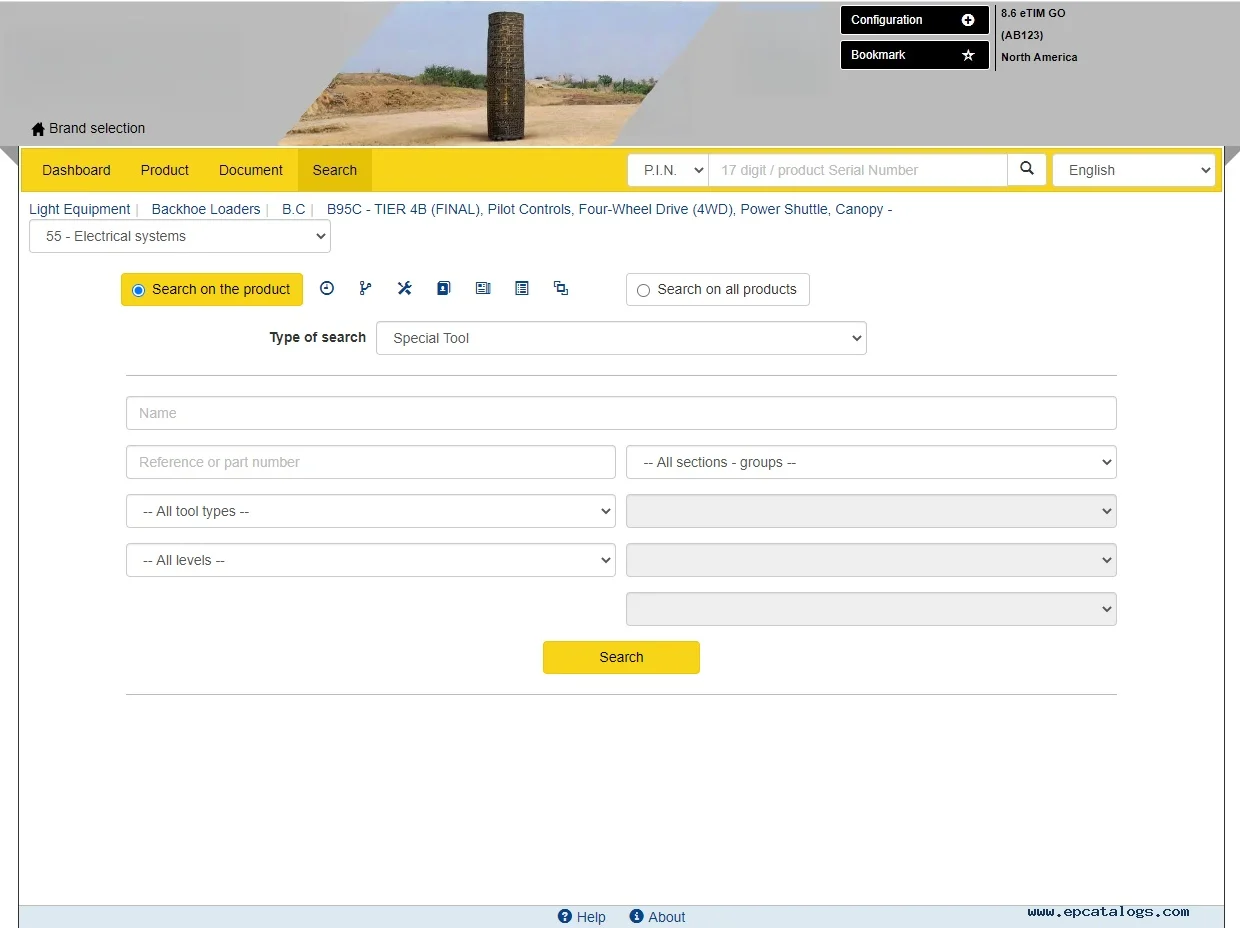The image size is (1240, 928).
Task: Open All sections - groups dropdown
Action: tap(871, 462)
